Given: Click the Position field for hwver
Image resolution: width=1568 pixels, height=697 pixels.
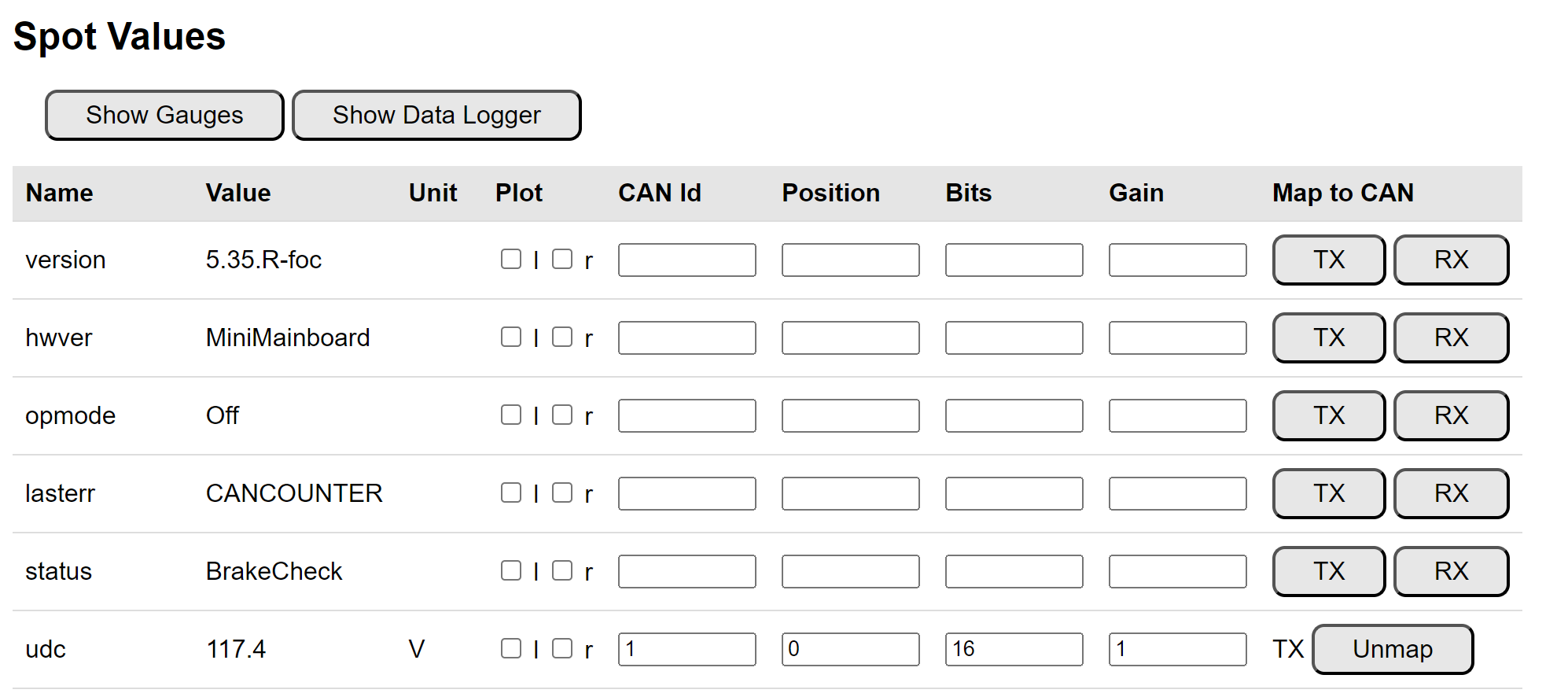Looking at the screenshot, I should 850,337.
